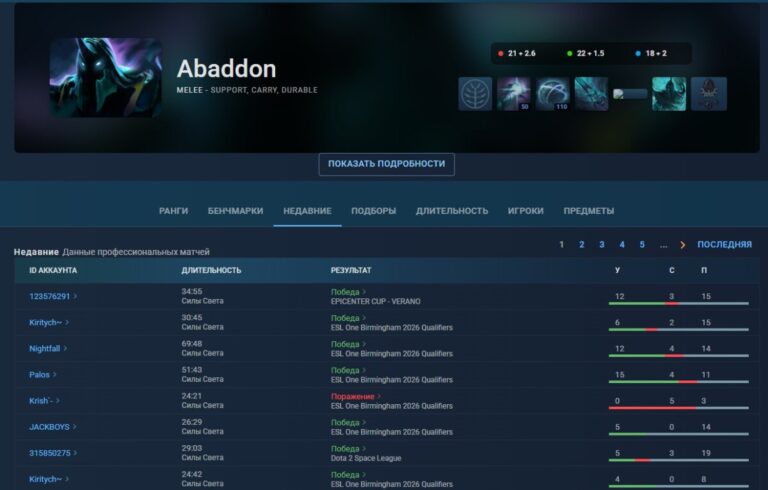Open JACKBOYS player profile
This screenshot has height=490, width=768.
52,427
